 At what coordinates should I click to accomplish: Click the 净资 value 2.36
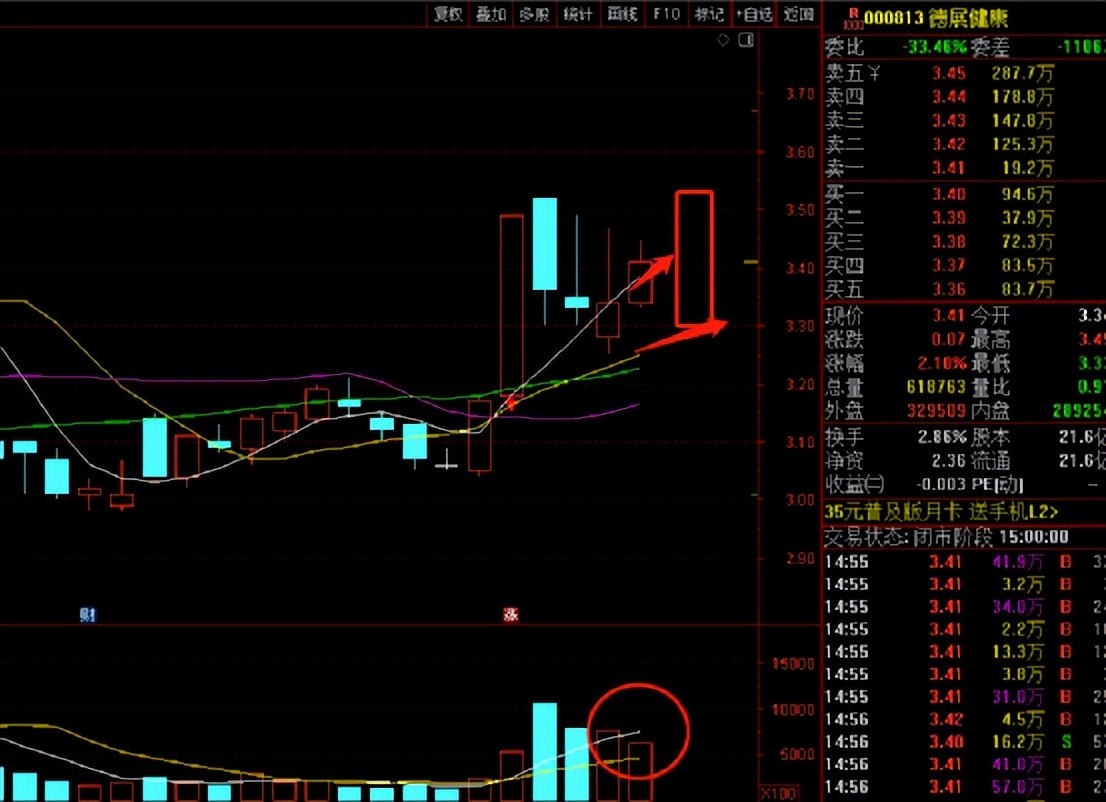point(948,461)
